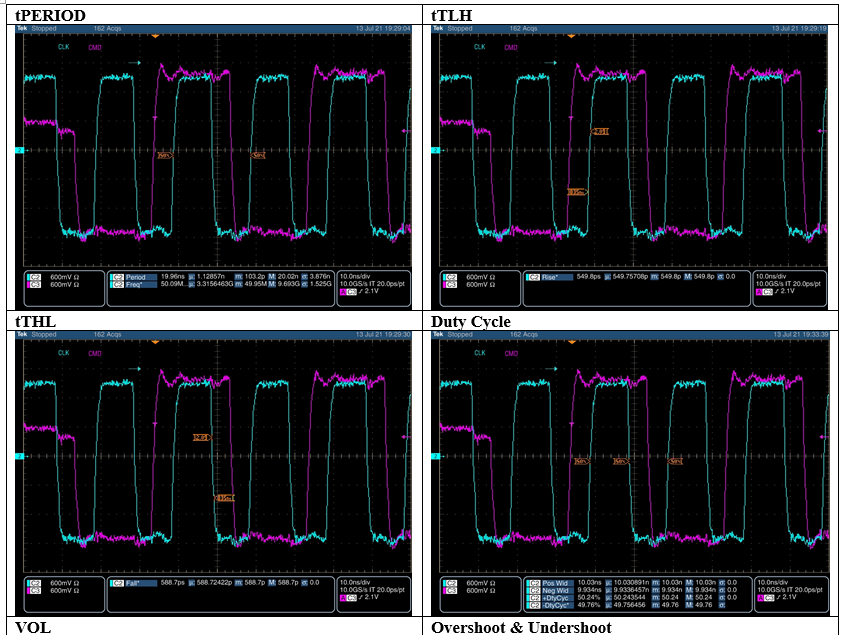Click channel 2 ground marker in tTLH capture

(x=435, y=150)
